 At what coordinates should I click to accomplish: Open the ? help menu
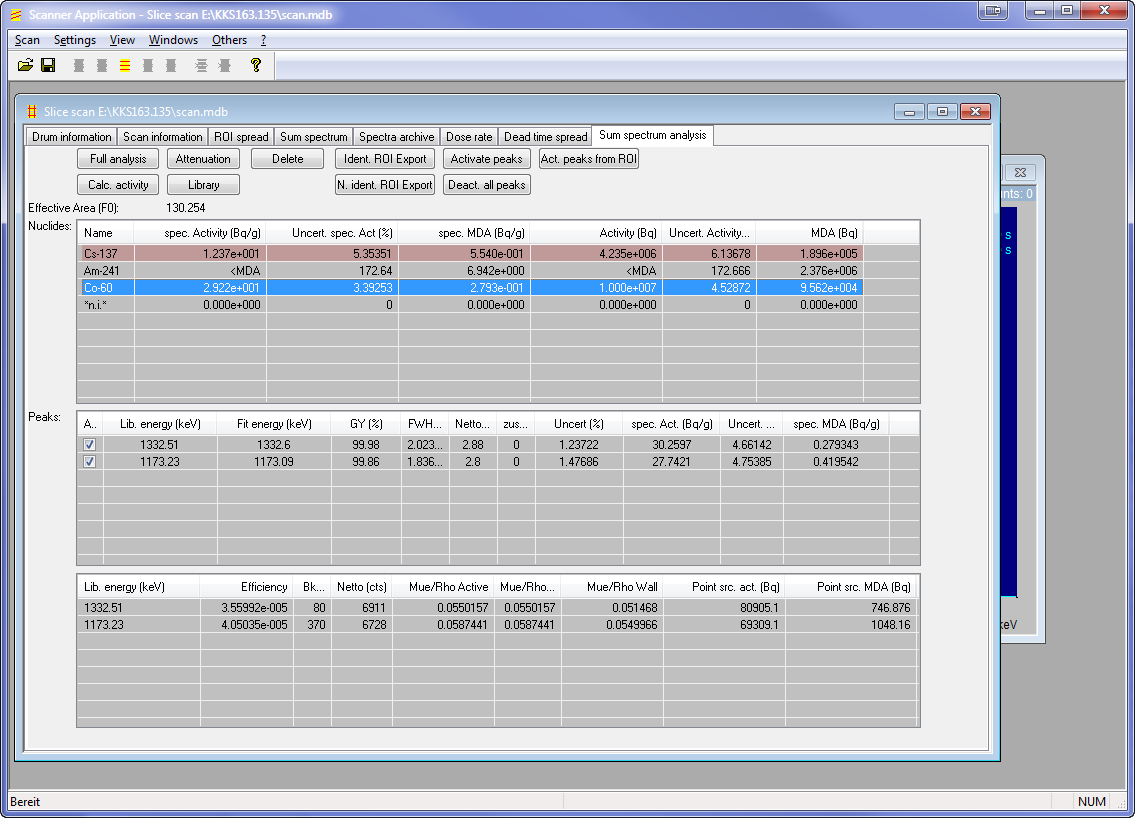[263, 40]
